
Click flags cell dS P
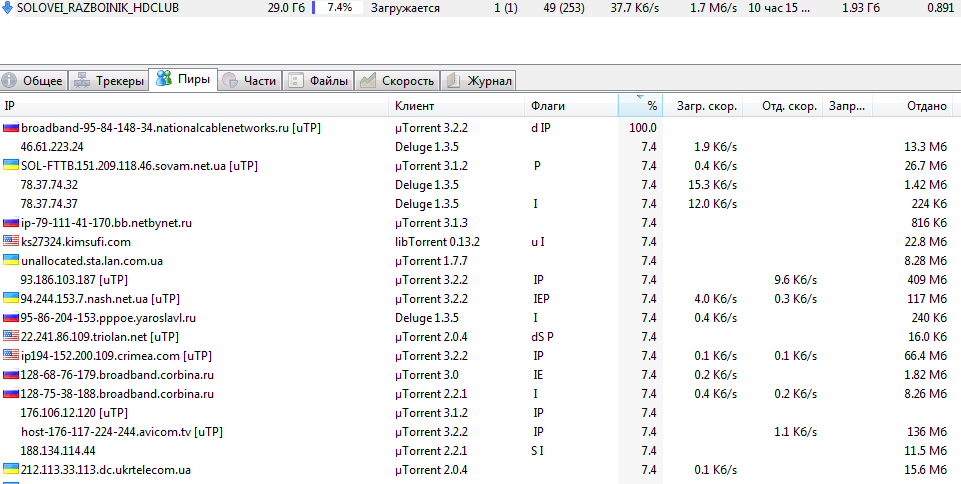(542, 336)
